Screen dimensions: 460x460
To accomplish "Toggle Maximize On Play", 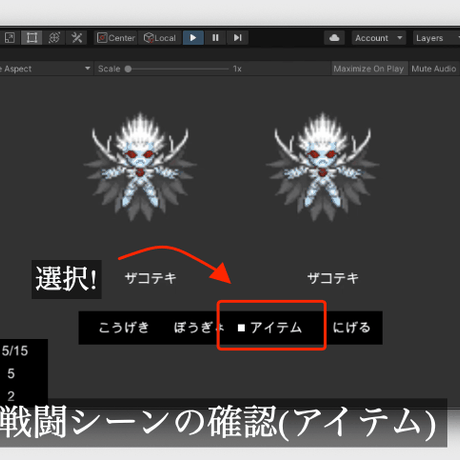I will click(x=369, y=69).
